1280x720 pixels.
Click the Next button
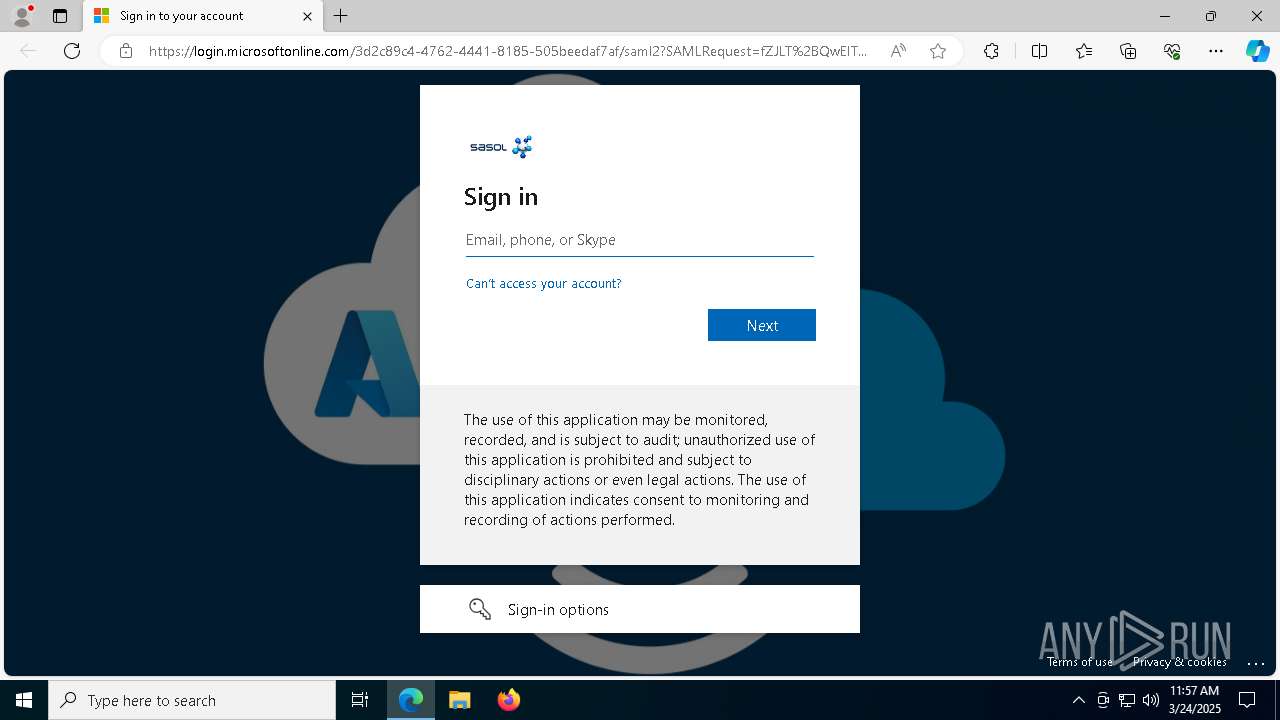click(762, 325)
